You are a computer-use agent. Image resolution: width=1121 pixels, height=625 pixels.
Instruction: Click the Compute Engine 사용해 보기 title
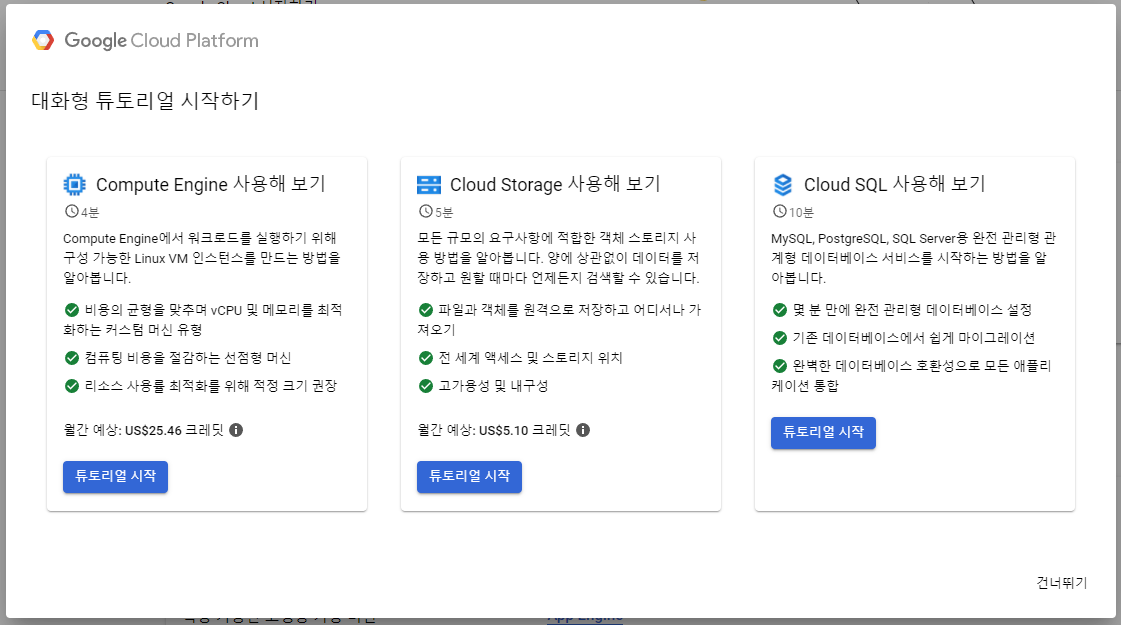tap(211, 184)
